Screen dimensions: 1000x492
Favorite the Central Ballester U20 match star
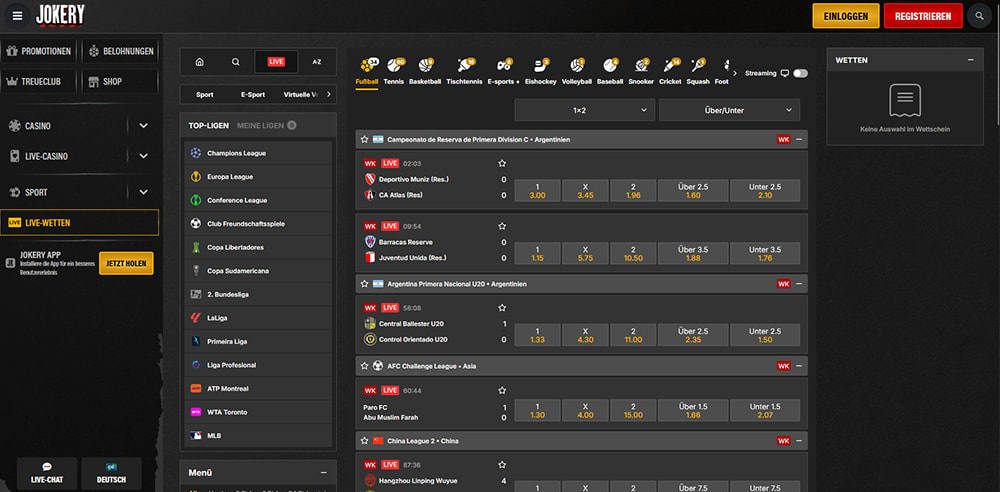tap(502, 308)
